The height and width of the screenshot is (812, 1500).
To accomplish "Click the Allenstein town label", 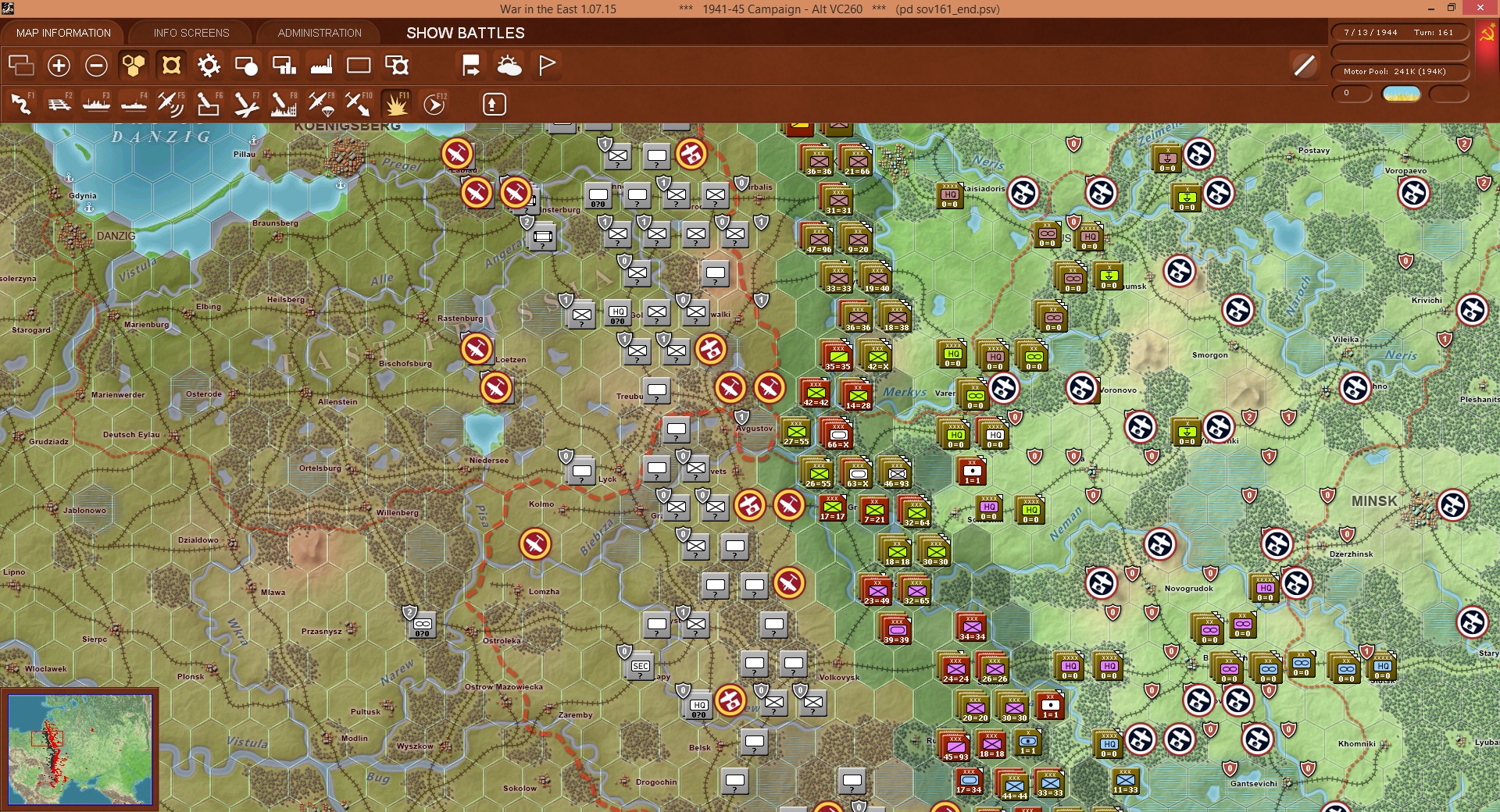I will point(337,402).
